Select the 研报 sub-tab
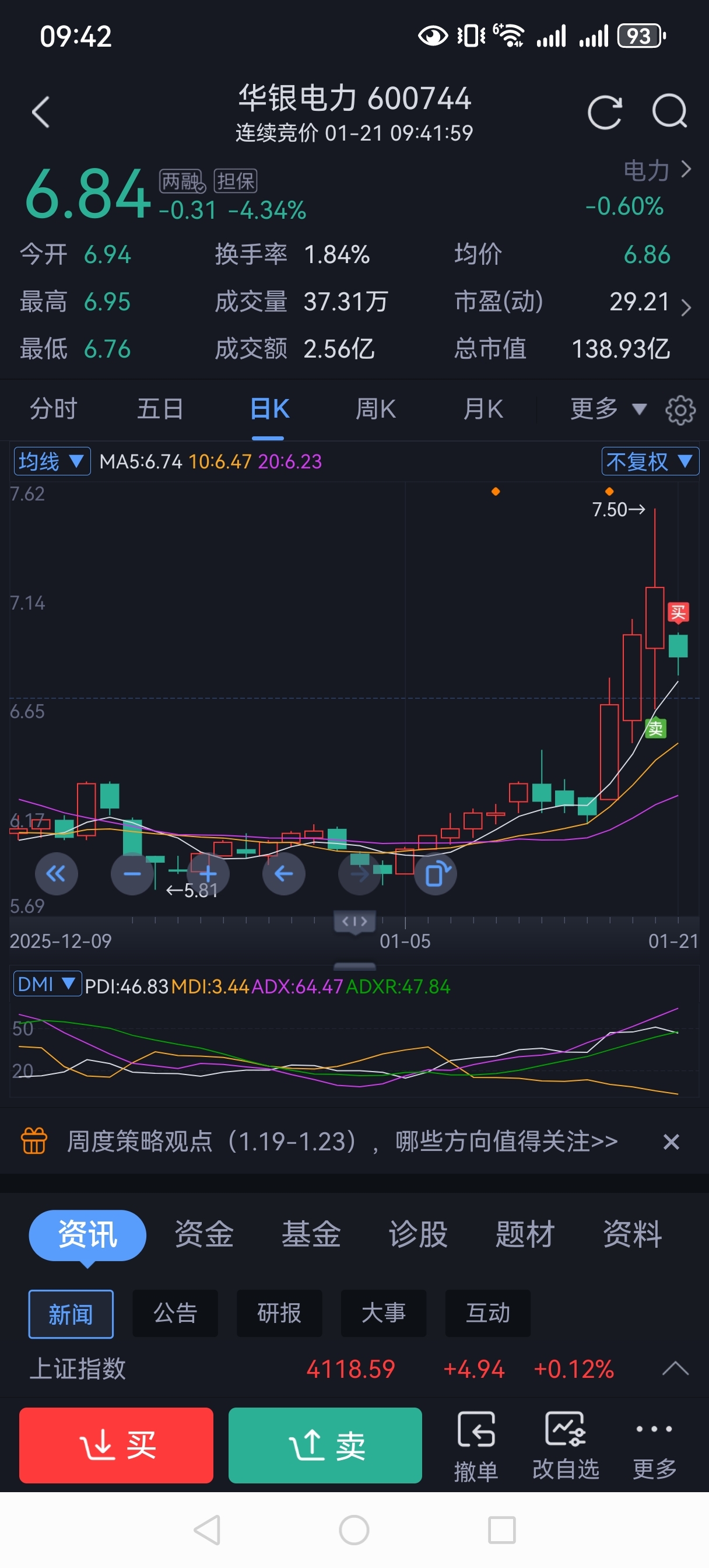 [279, 1314]
